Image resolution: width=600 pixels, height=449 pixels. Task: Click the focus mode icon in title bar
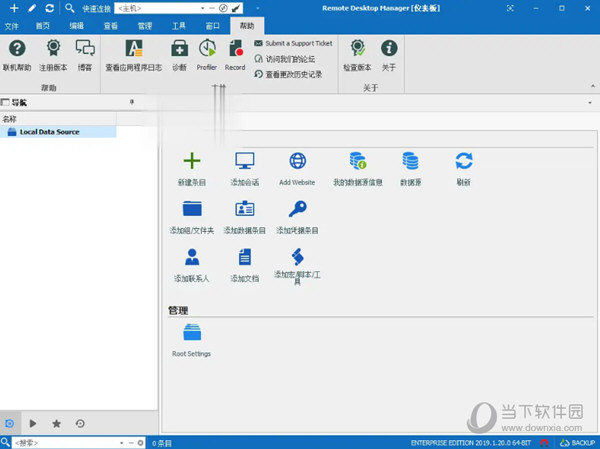point(510,8)
